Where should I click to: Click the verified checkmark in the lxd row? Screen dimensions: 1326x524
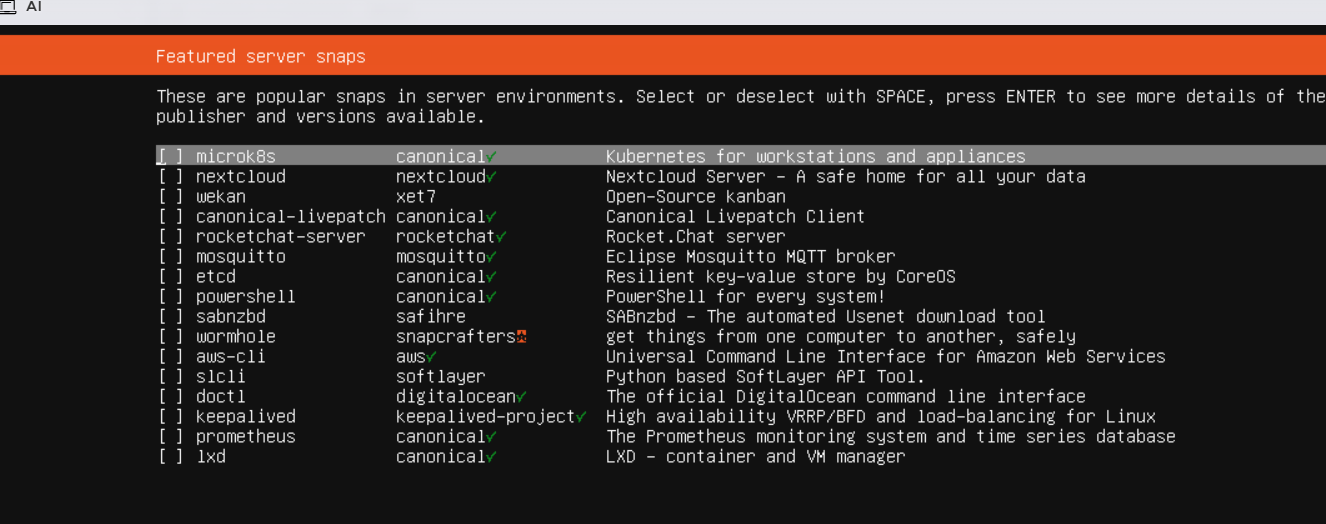[x=492, y=457]
